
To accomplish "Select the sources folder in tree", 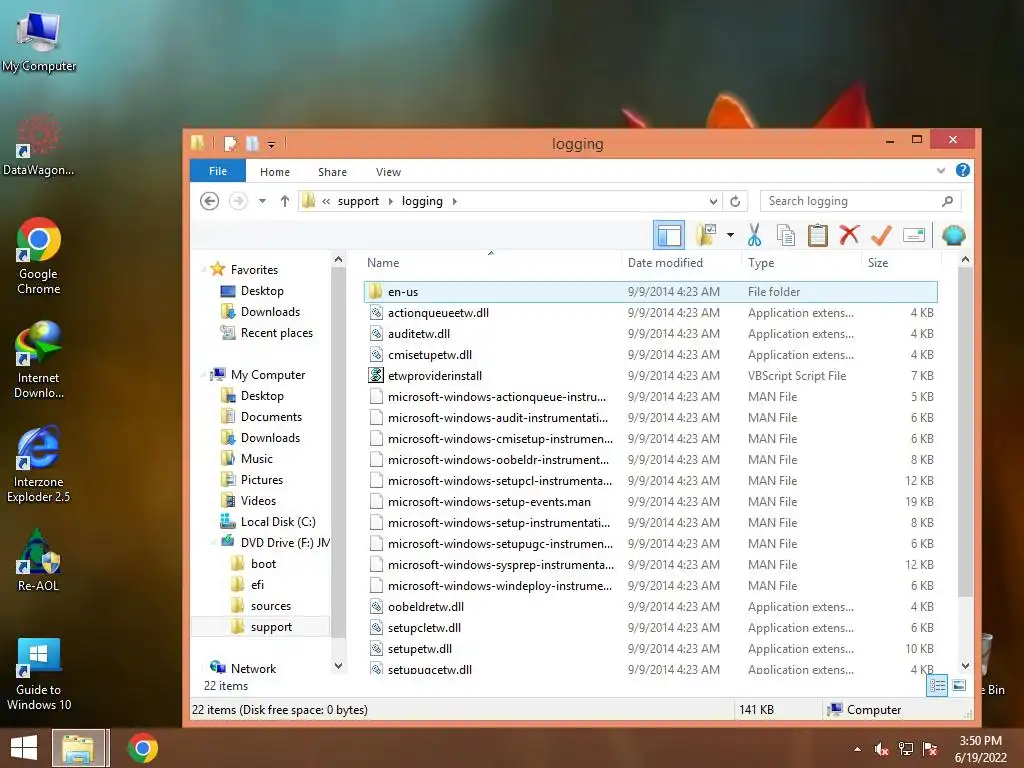I will click(261, 606).
